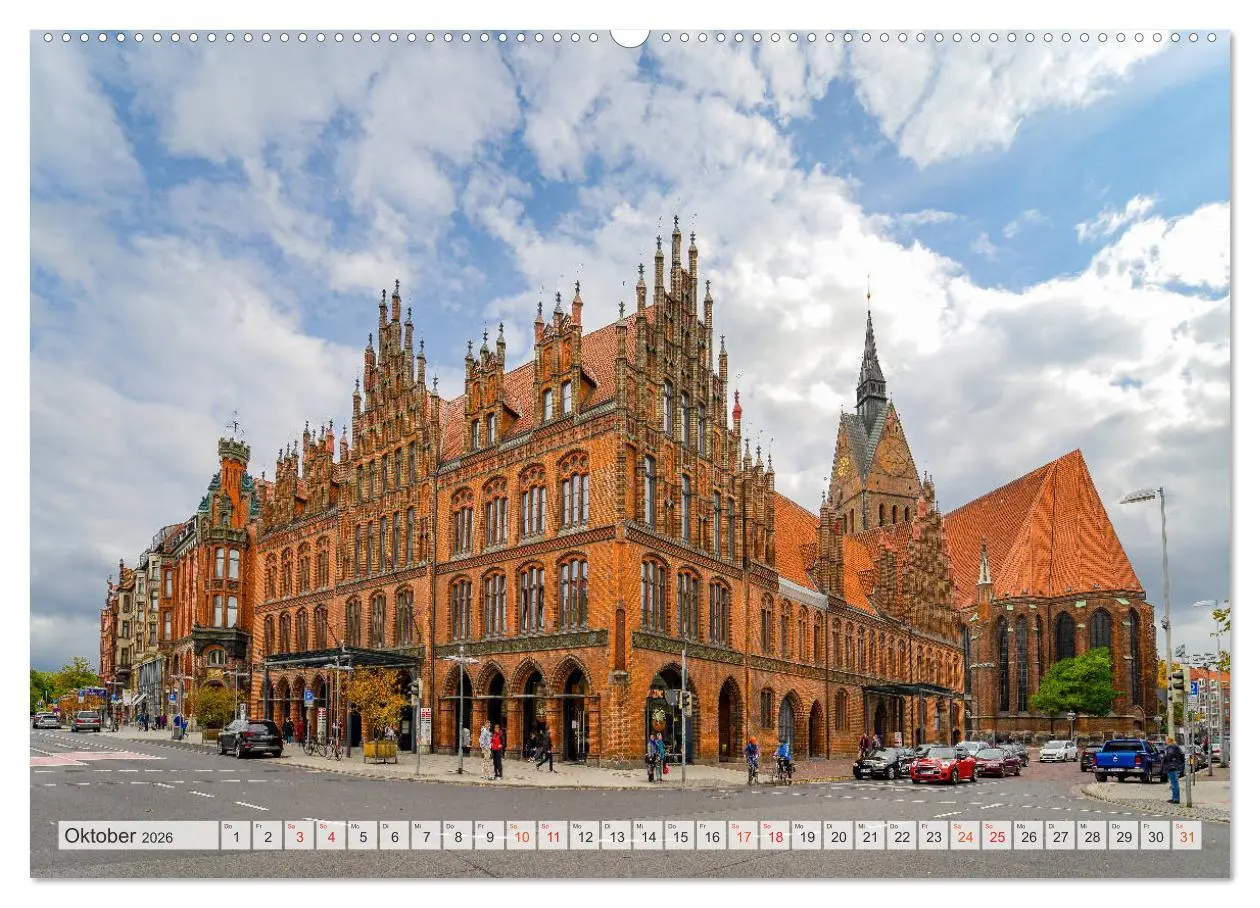Select day 23 in the calendar strip
Screen dimensions: 1260x908
point(934,836)
